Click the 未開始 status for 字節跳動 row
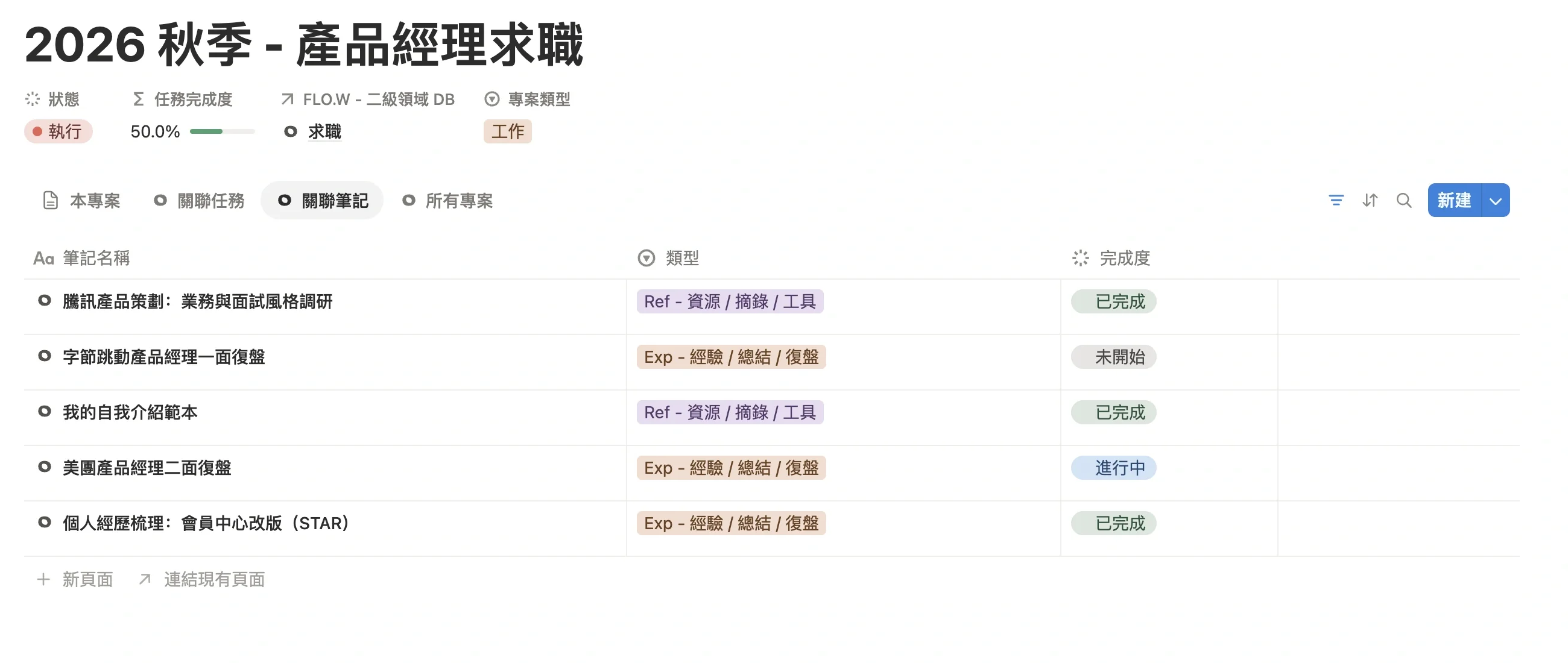The image size is (1568, 663). (1113, 357)
